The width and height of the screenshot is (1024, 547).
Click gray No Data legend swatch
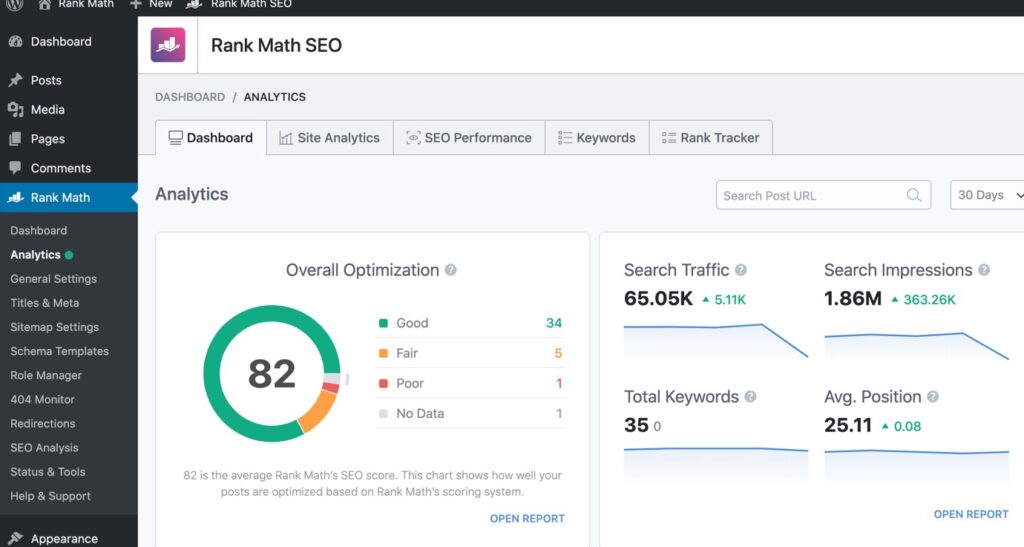click(383, 413)
